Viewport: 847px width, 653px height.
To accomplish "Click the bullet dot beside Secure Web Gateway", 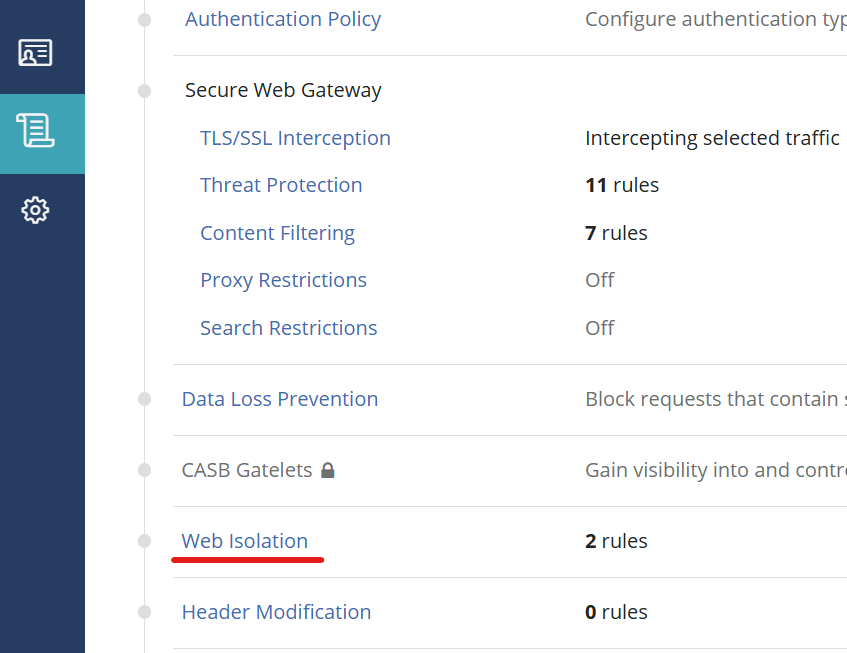I will 145,91.
